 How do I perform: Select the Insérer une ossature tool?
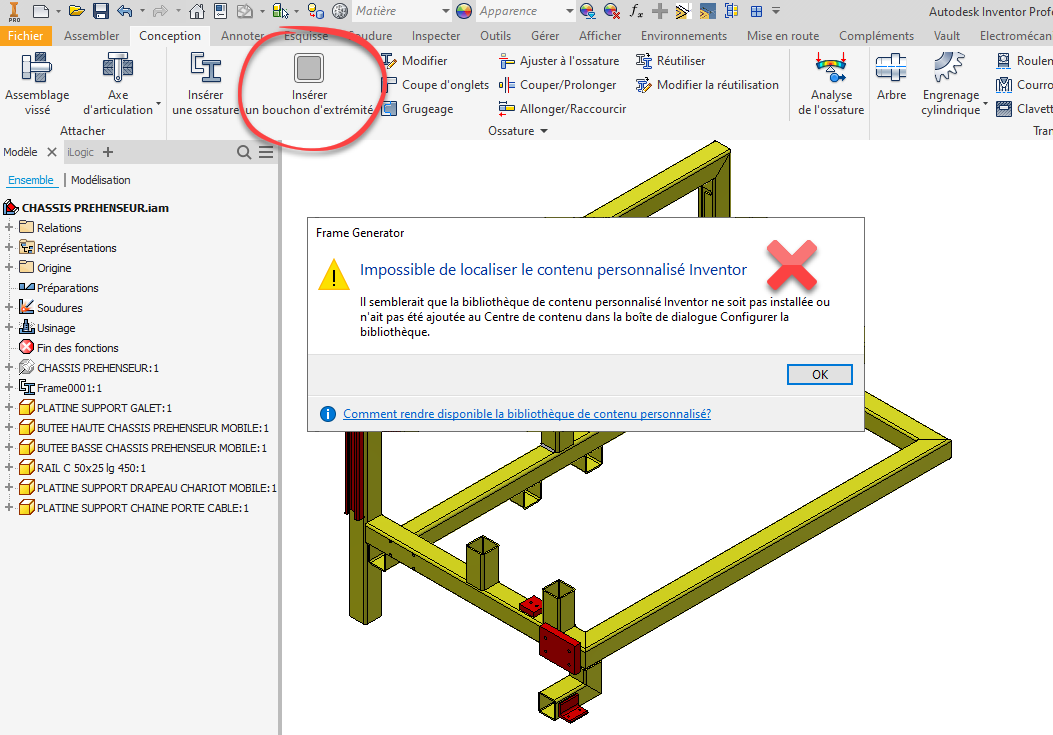pos(206,69)
